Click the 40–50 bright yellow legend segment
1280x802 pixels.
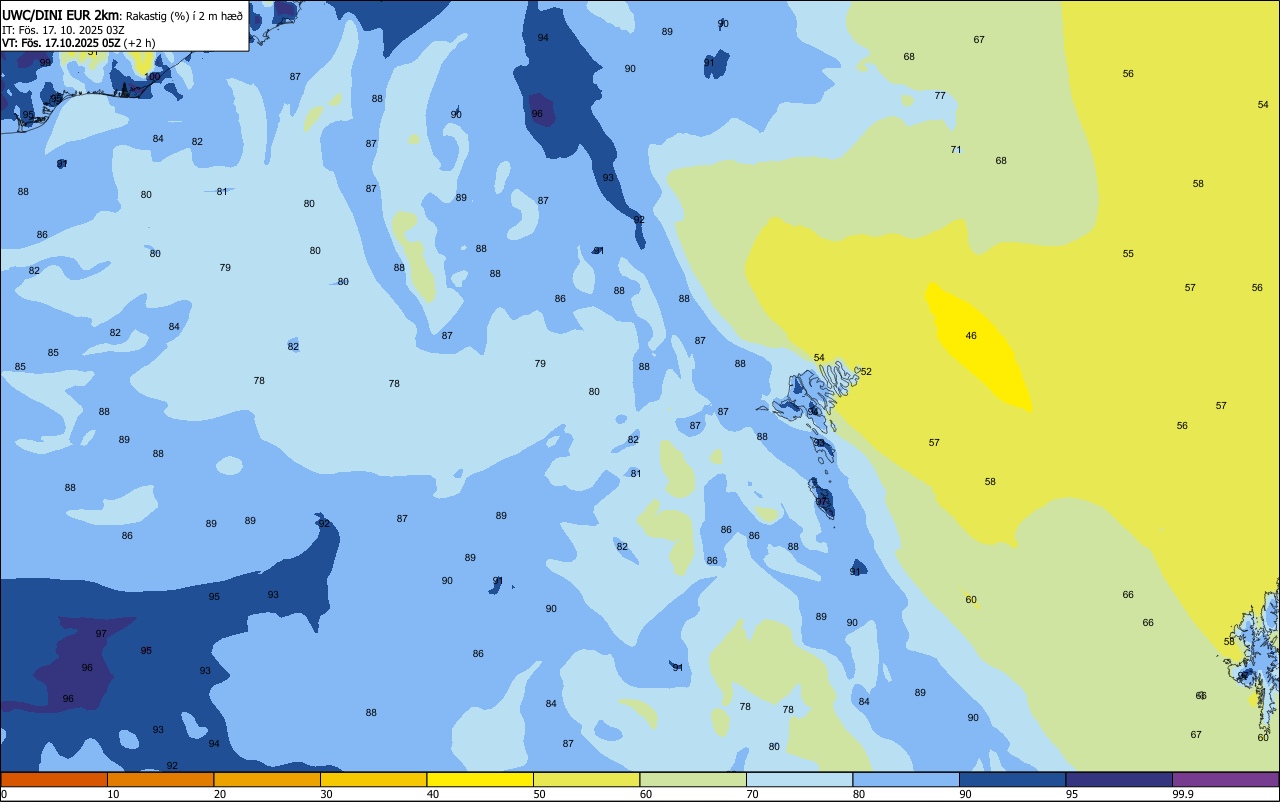pyautogui.click(x=480, y=779)
